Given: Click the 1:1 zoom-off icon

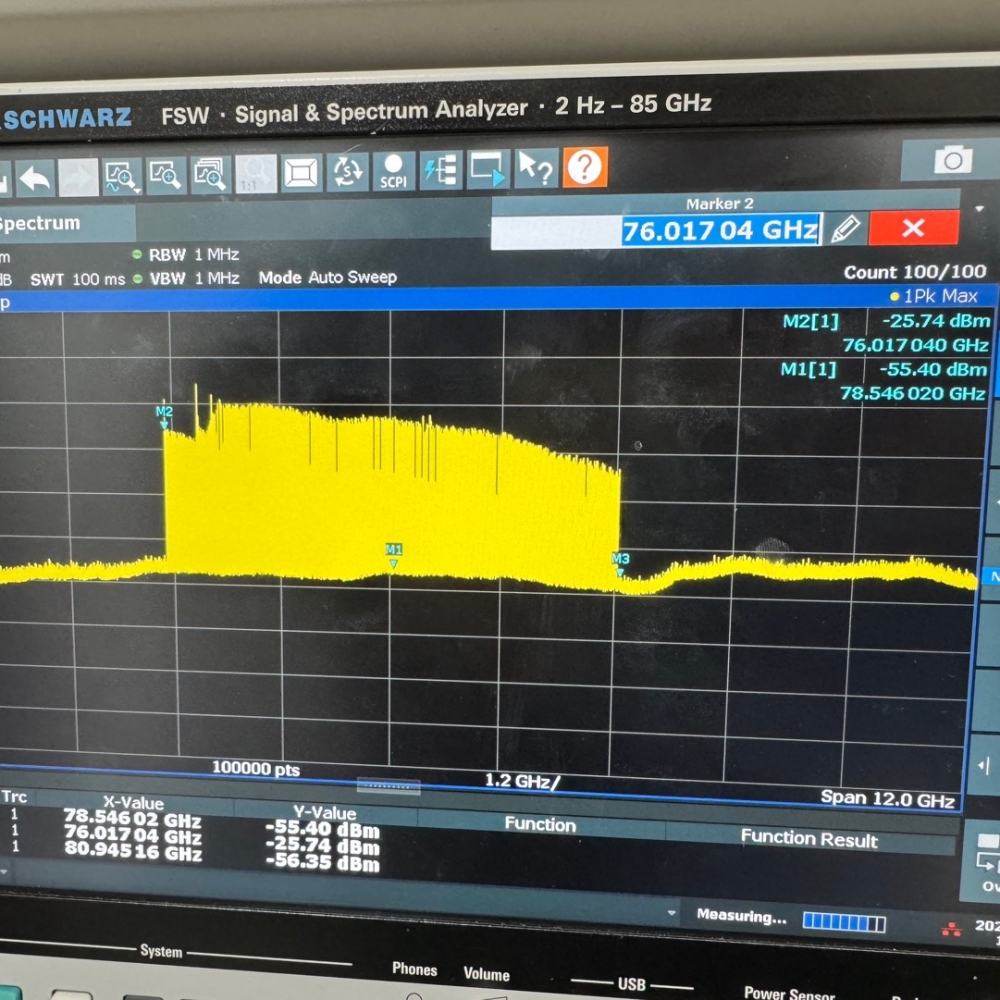Looking at the screenshot, I should tap(256, 173).
